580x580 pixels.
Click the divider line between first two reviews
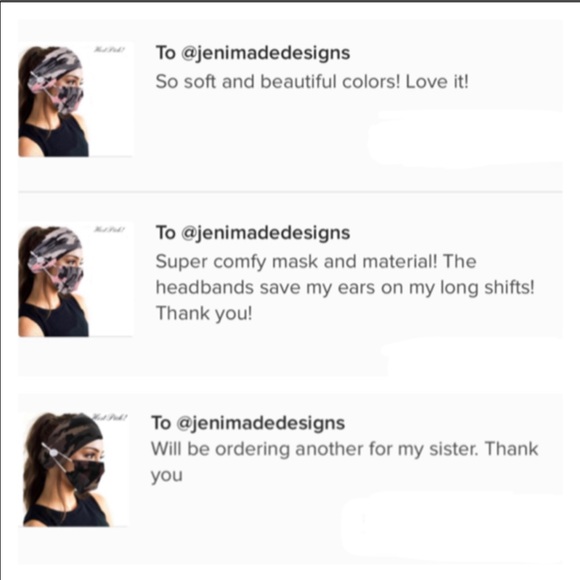click(x=290, y=192)
